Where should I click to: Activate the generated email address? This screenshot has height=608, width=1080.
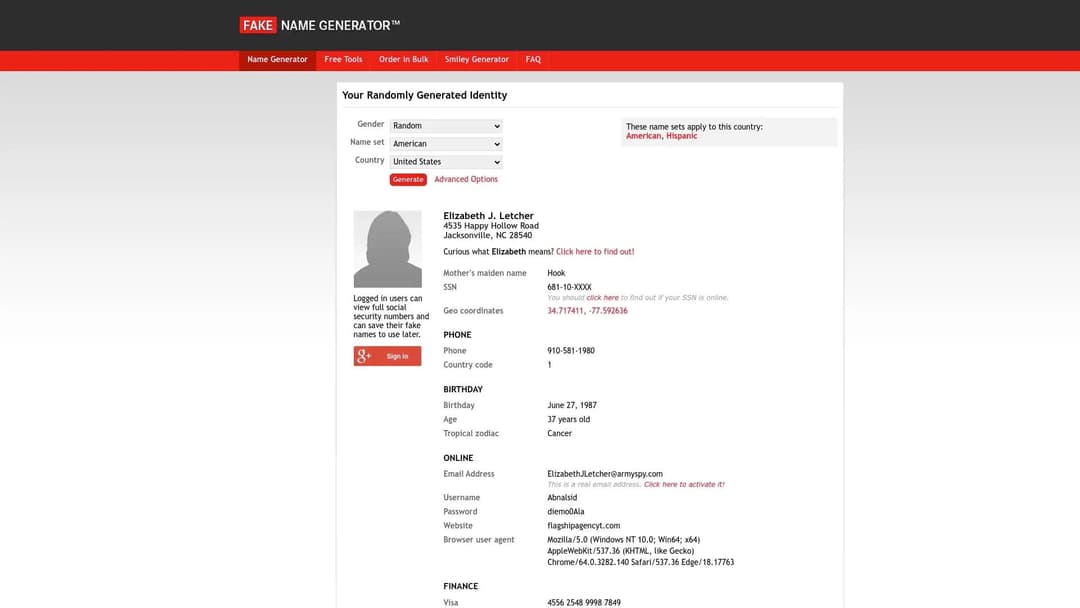point(684,483)
